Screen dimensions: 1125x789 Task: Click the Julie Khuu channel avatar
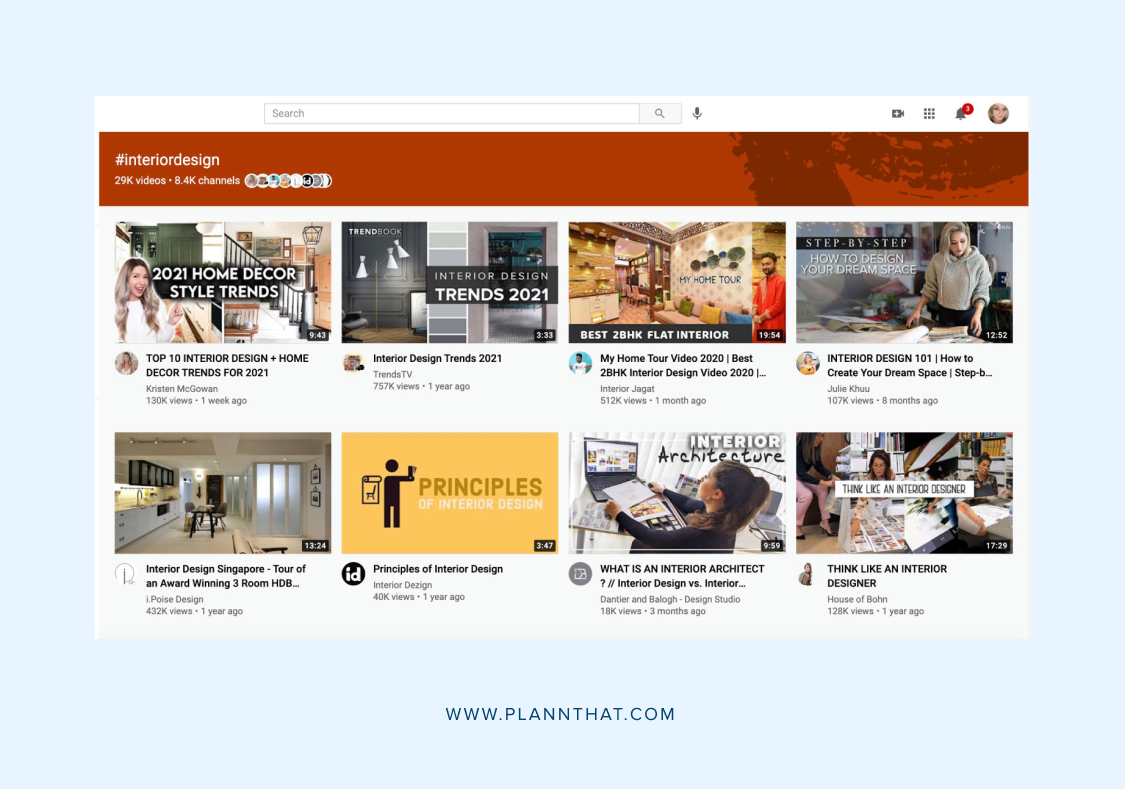tap(808, 363)
